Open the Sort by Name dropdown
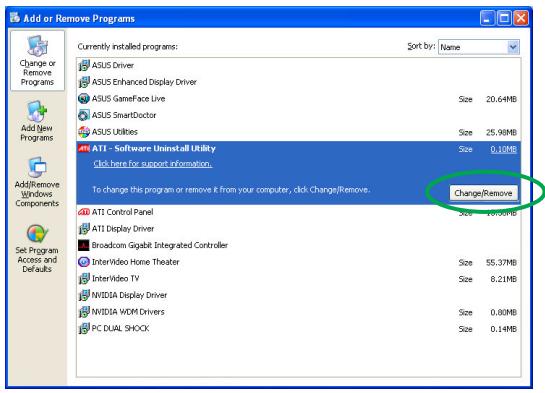This screenshot has height=393, width=545. point(479,47)
